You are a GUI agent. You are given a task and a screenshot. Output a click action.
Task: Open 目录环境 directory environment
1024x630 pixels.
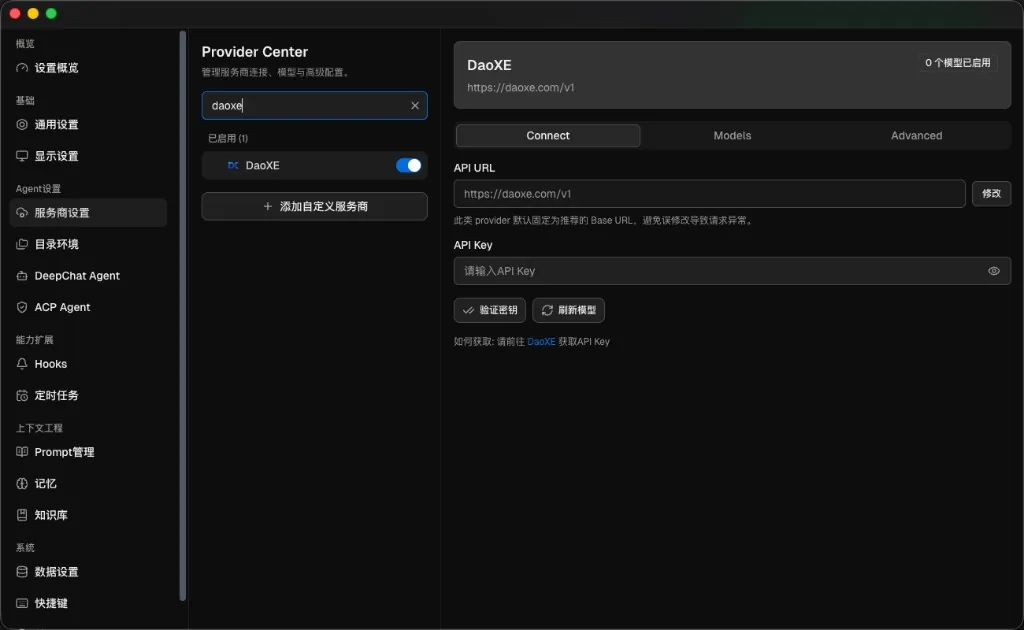tap(88, 244)
